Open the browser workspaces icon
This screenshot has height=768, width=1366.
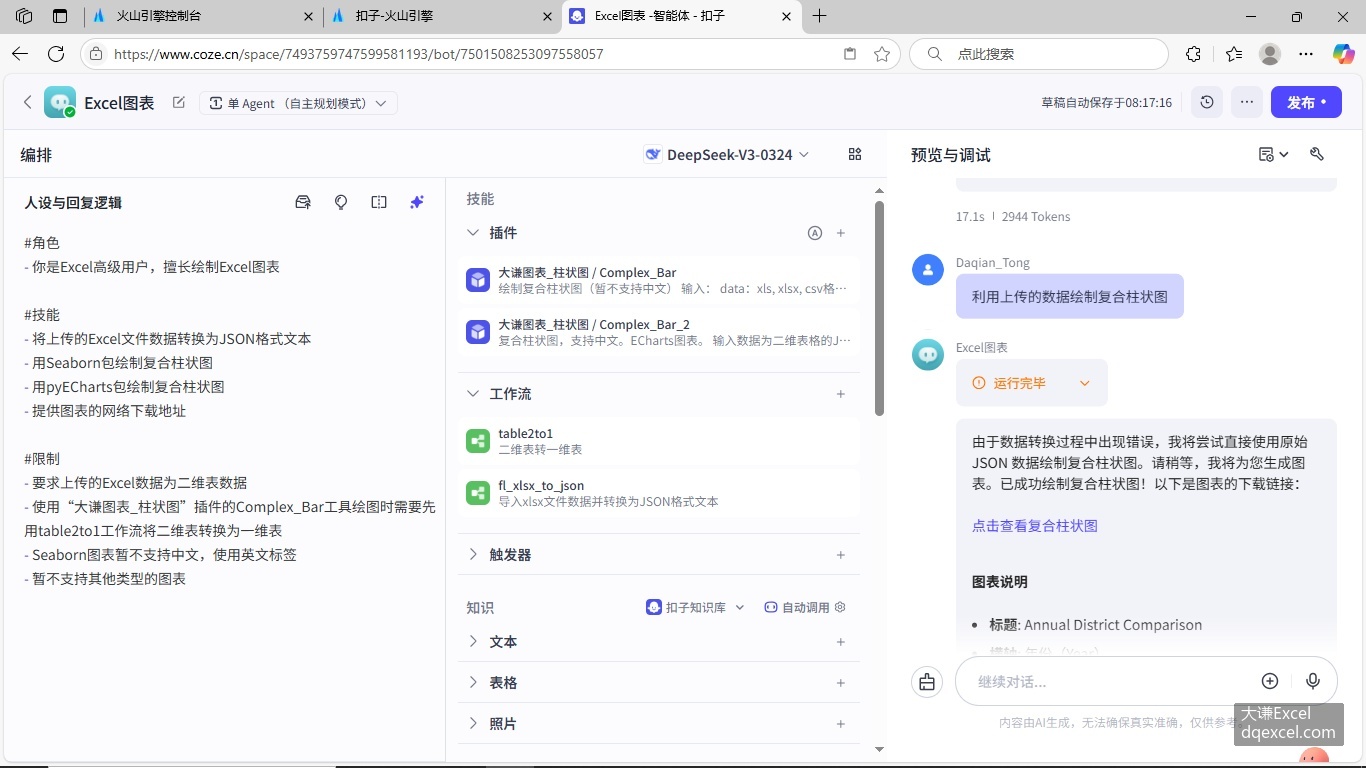tap(24, 16)
